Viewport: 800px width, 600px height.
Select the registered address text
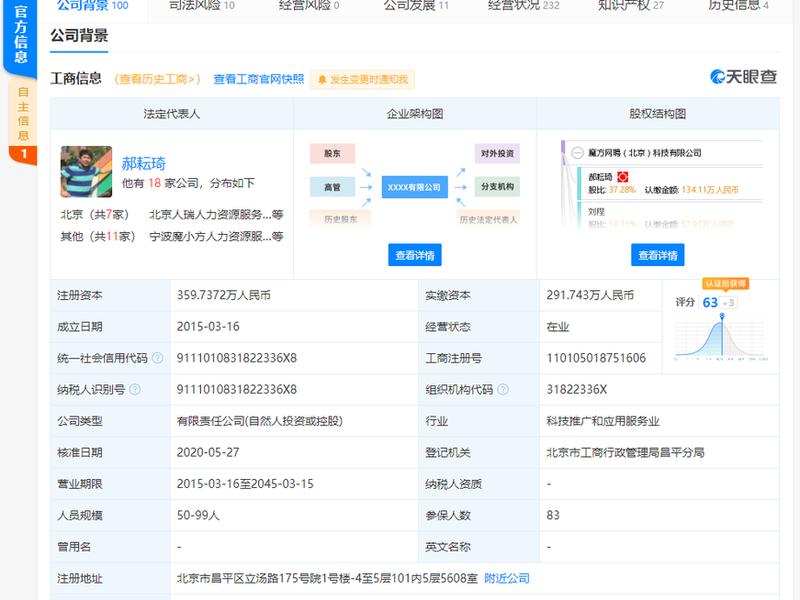pos(327,578)
